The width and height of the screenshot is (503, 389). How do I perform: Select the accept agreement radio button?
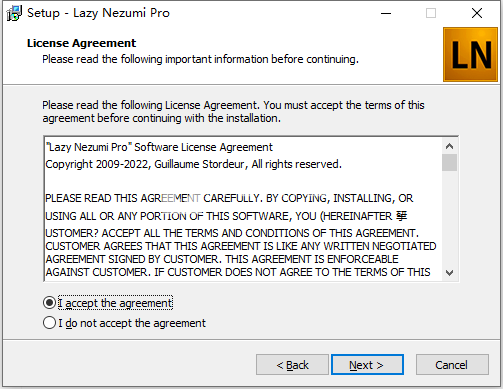49,303
